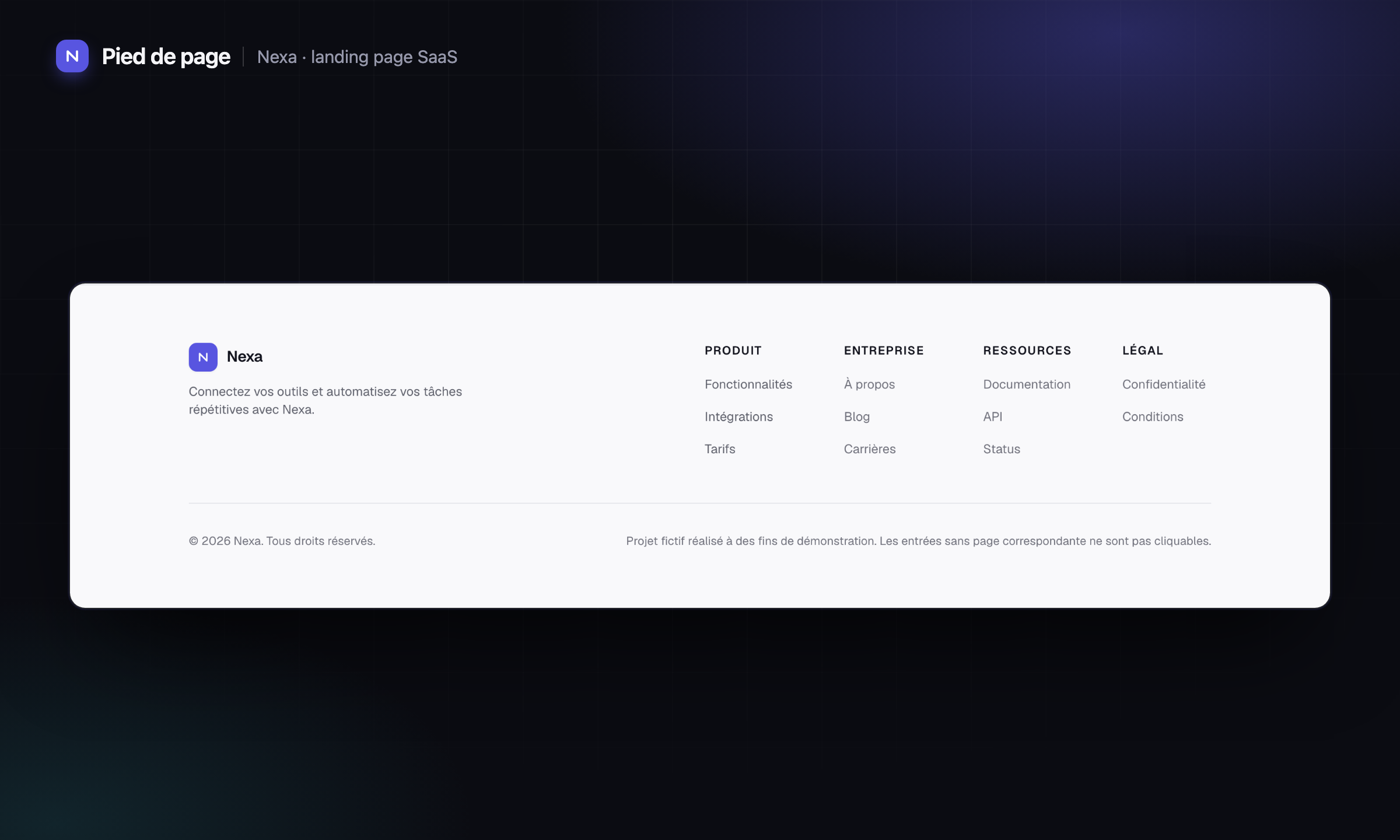Click the Nexa brand name in footer
The height and width of the screenshot is (840, 1400).
click(244, 356)
